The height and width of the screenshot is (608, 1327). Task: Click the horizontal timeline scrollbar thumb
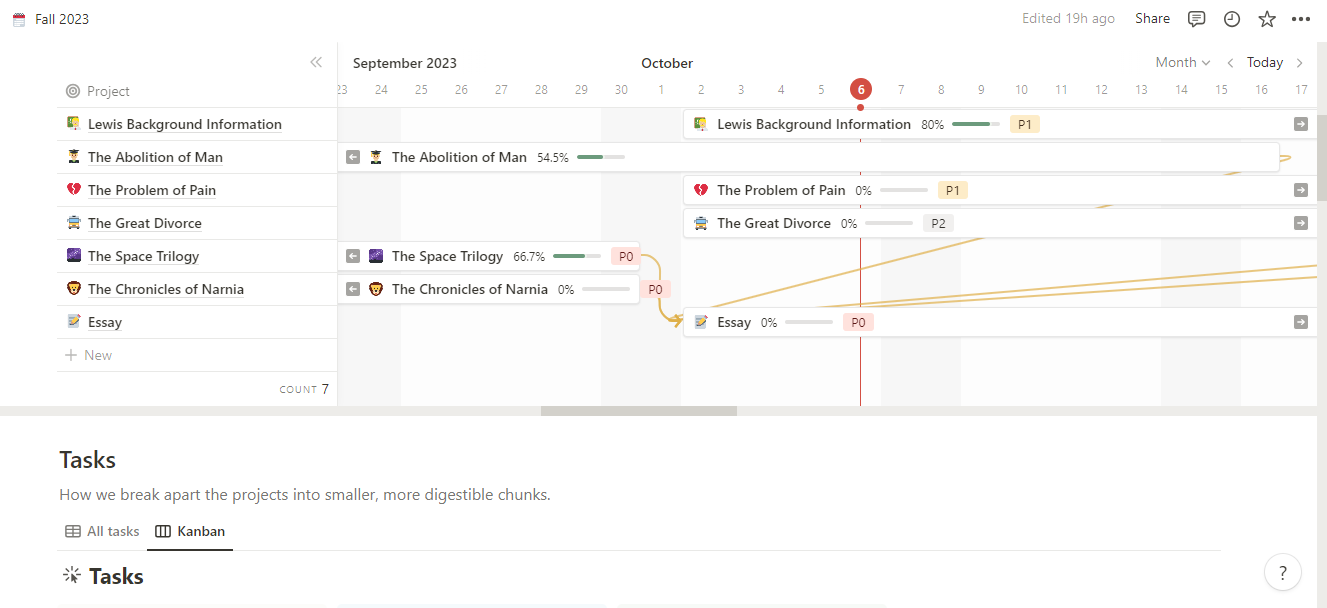pos(639,410)
